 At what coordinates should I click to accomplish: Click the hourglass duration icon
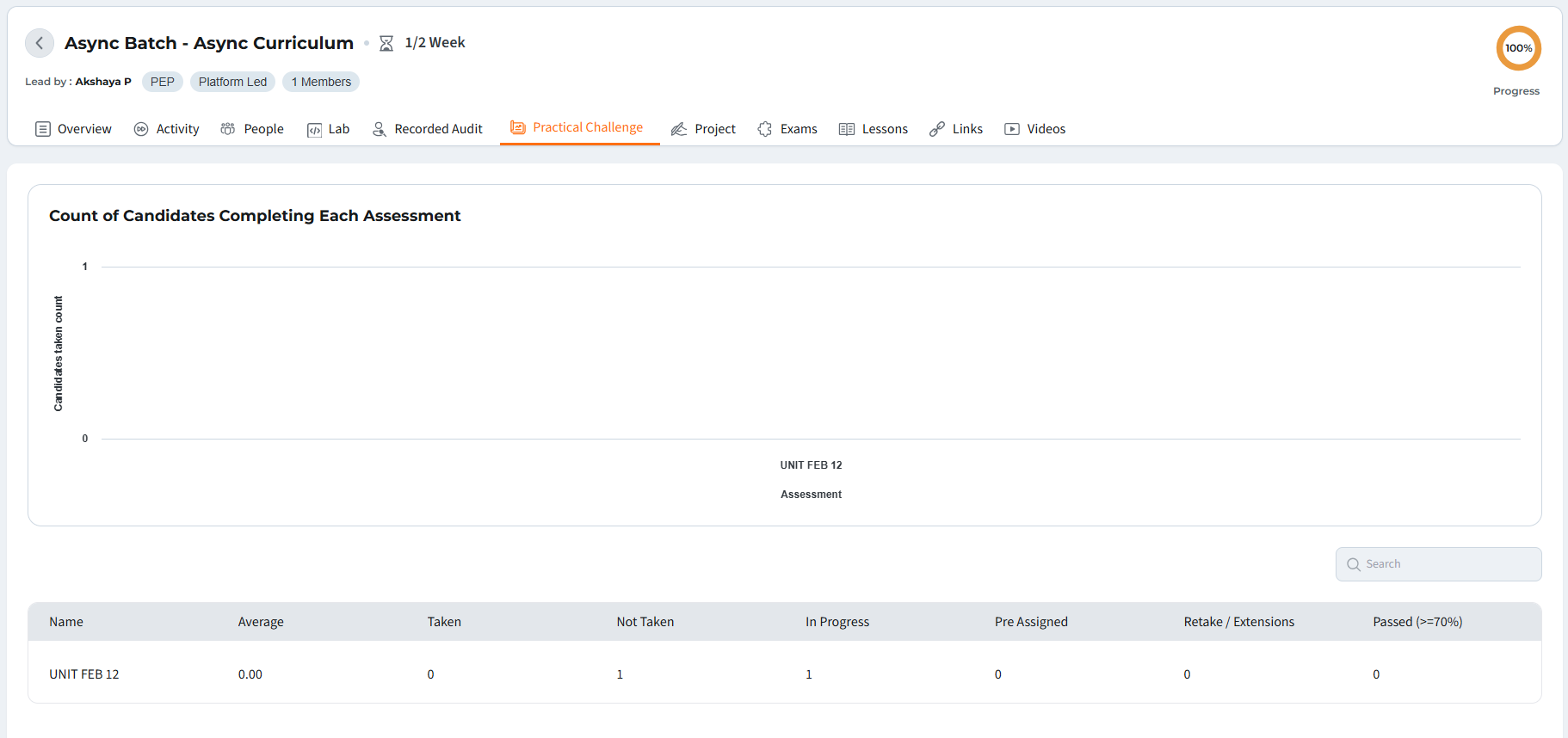386,43
